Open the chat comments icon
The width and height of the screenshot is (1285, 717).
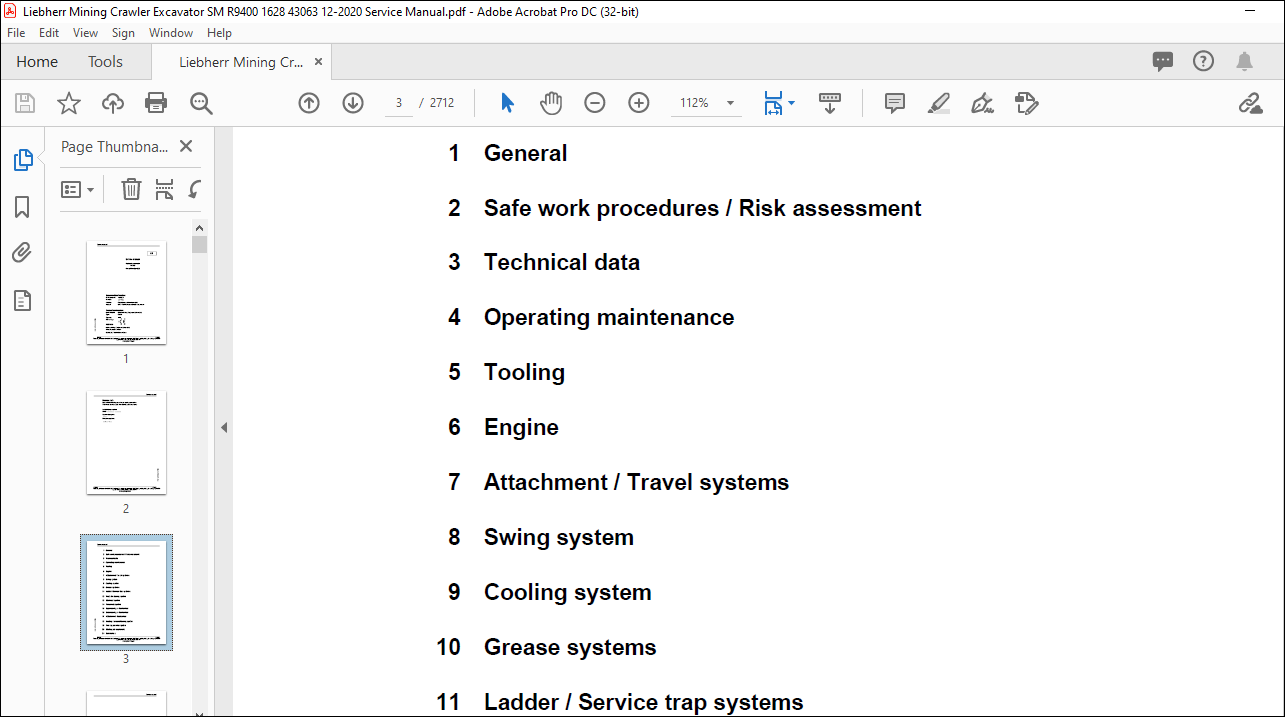[1163, 61]
